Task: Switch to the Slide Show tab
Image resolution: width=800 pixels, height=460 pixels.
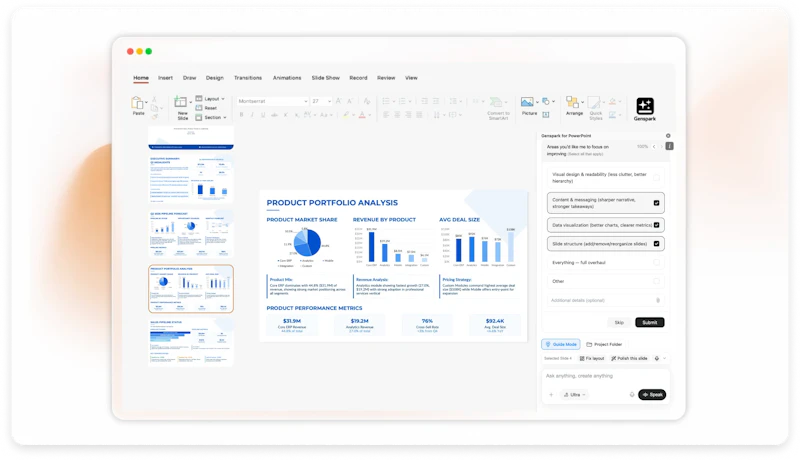Action: (326, 78)
